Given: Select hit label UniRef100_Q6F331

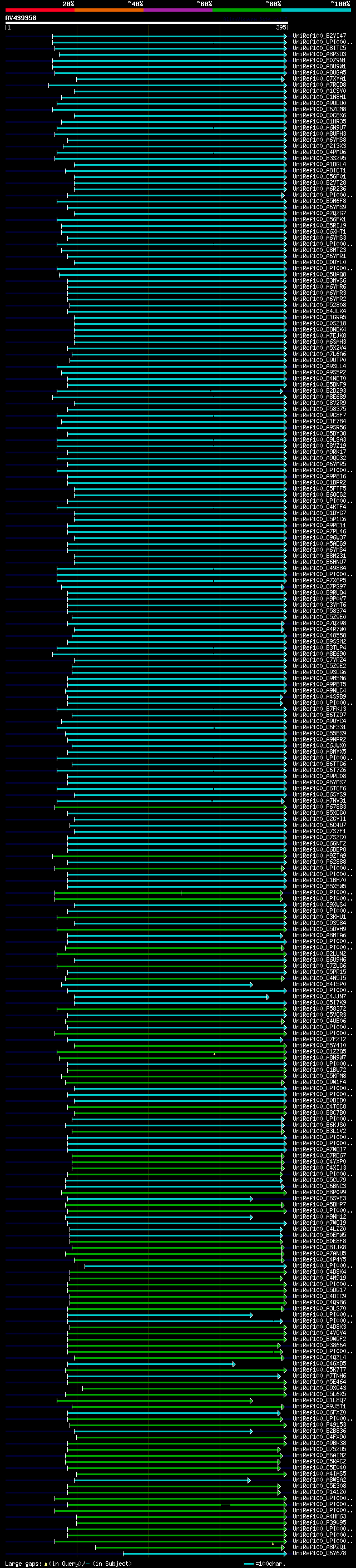Looking at the screenshot, I should click(x=319, y=728).
